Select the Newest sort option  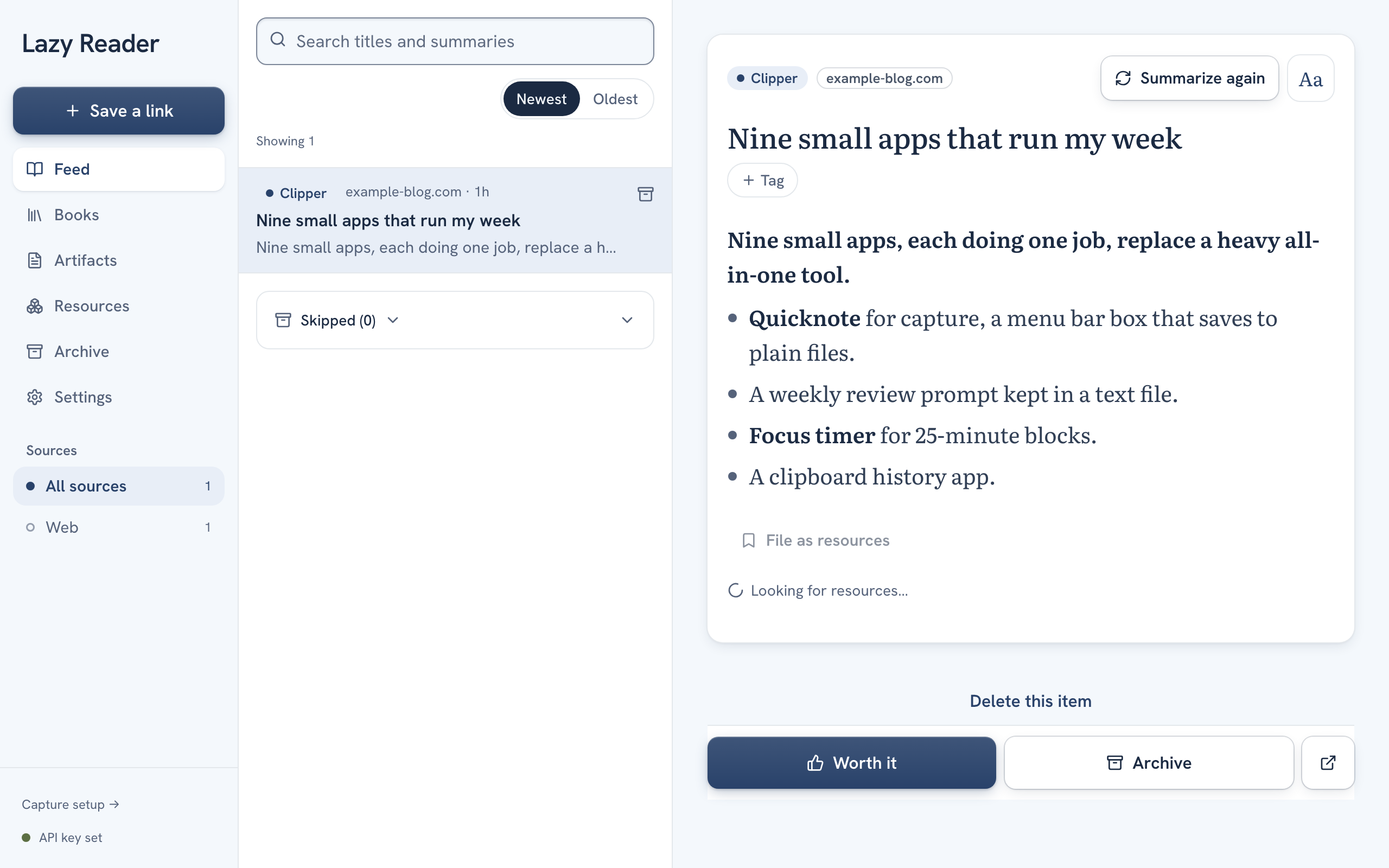click(x=541, y=99)
